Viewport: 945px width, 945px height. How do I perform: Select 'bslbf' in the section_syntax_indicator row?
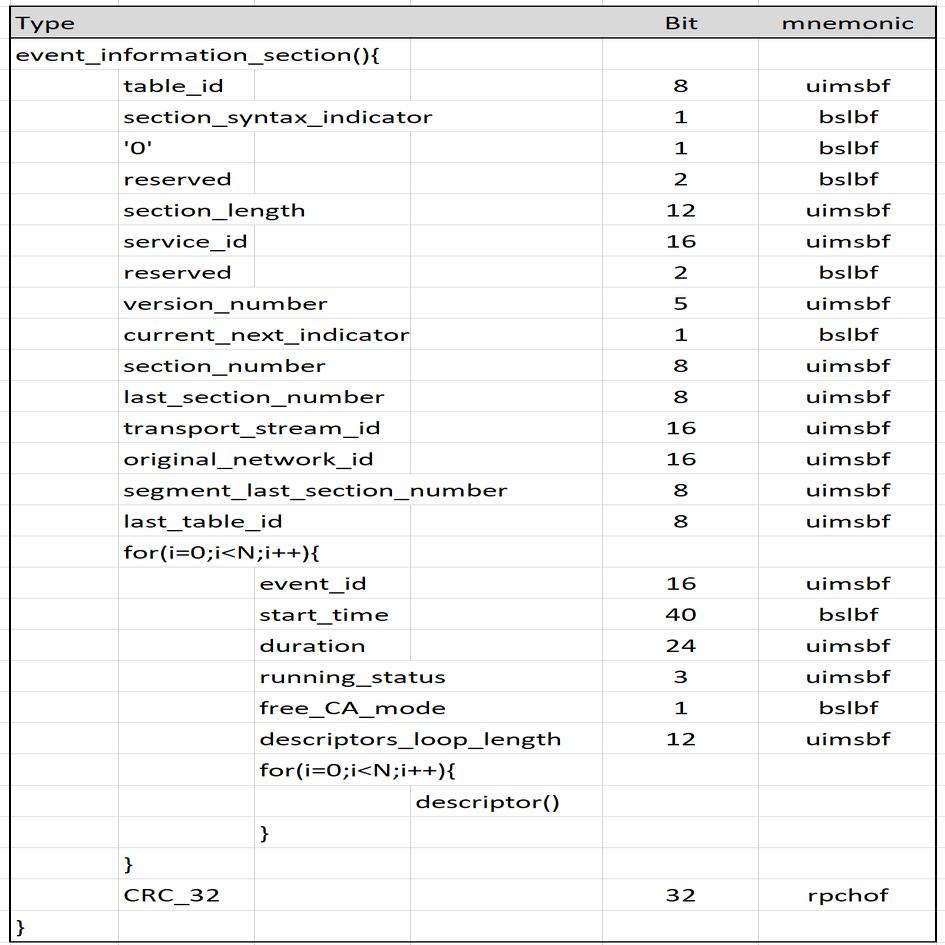(x=847, y=117)
